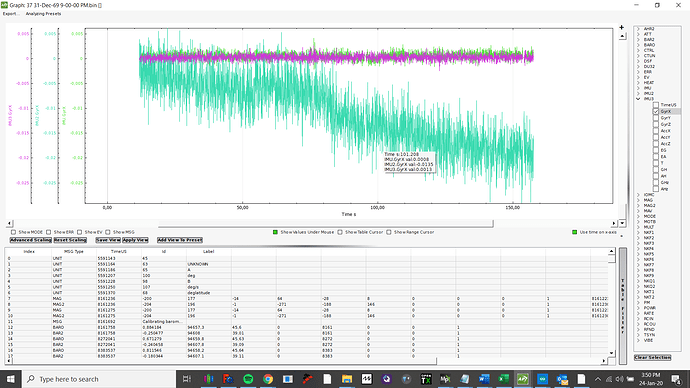Toggle Use time on x-axis
The height and width of the screenshot is (388, 690).
pyautogui.click(x=574, y=232)
